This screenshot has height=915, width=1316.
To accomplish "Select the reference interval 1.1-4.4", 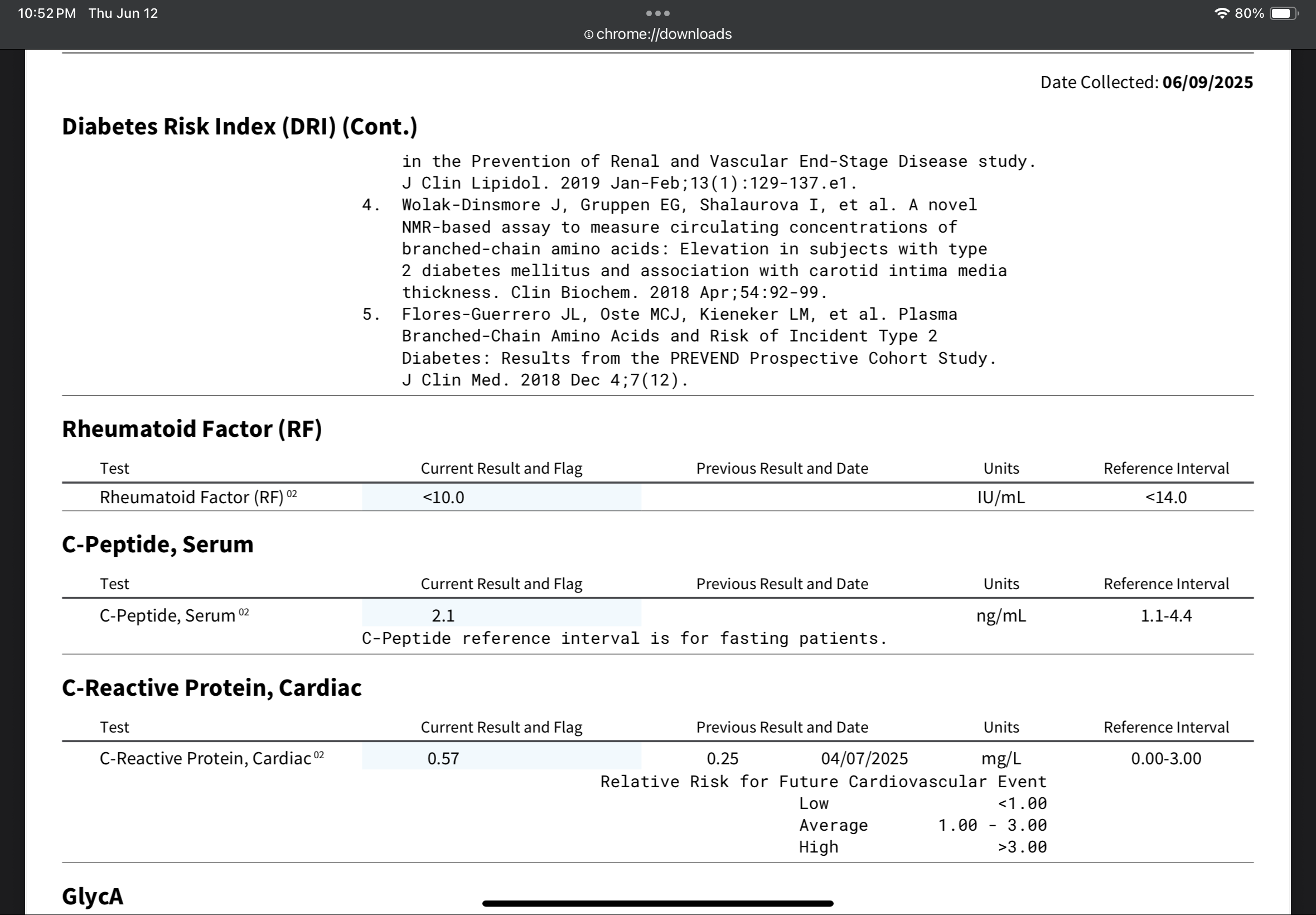I will 1166,615.
